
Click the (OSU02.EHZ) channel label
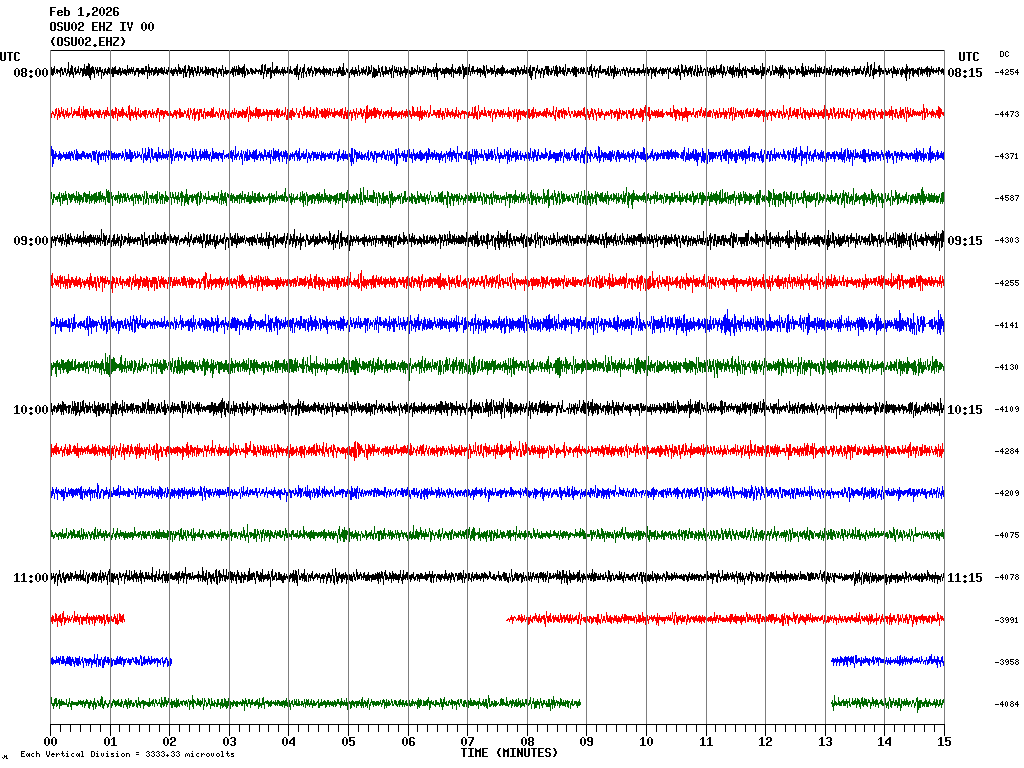pos(88,42)
